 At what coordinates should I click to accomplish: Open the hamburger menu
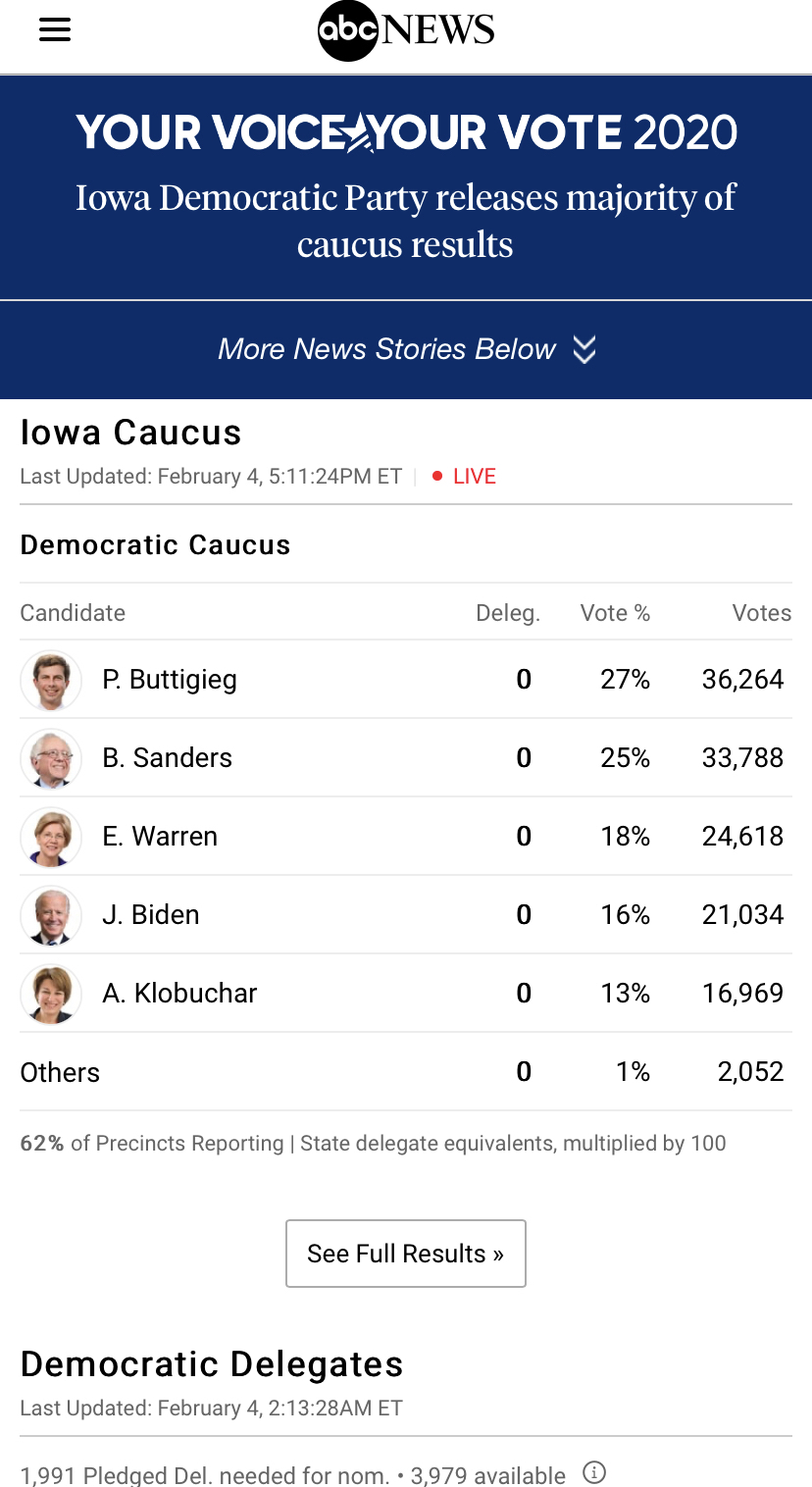(x=55, y=30)
